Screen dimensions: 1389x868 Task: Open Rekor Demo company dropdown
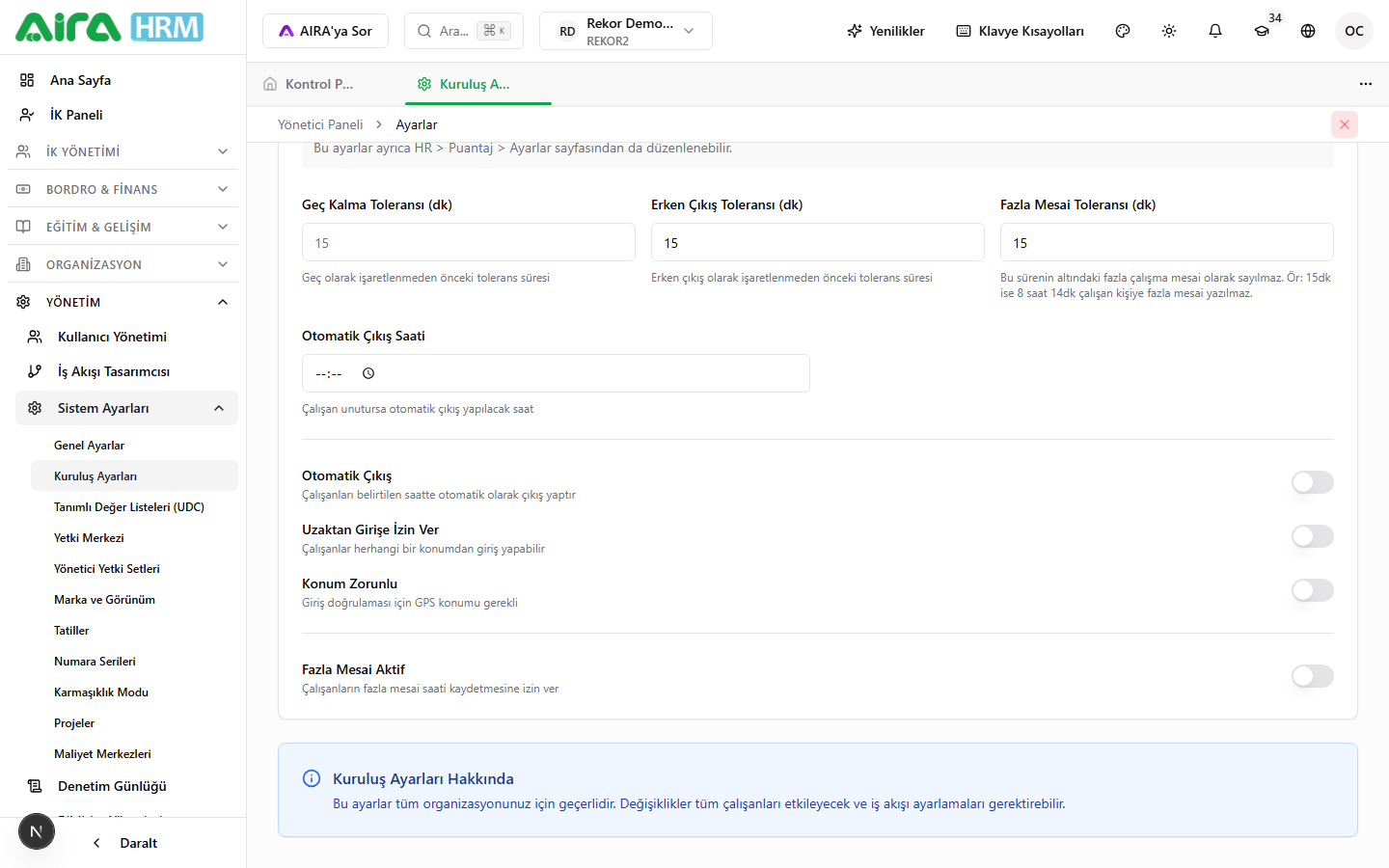[x=626, y=31]
